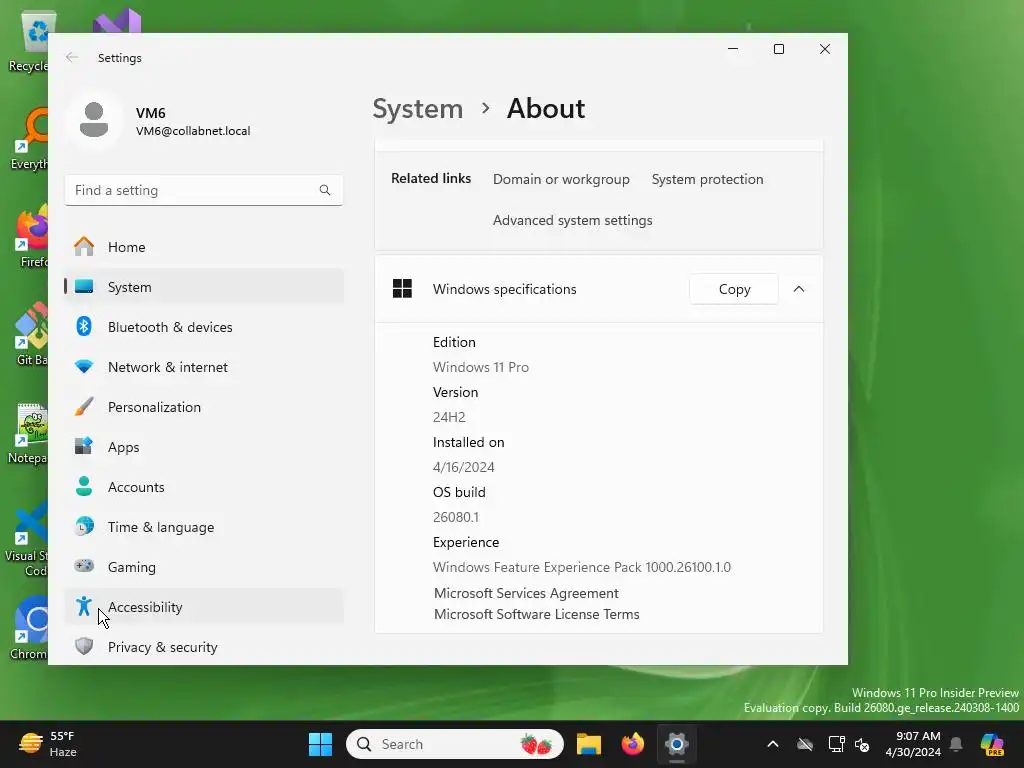The height and width of the screenshot is (768, 1024).
Task: Click the Windows logo beside Windows specifications
Action: (x=402, y=288)
